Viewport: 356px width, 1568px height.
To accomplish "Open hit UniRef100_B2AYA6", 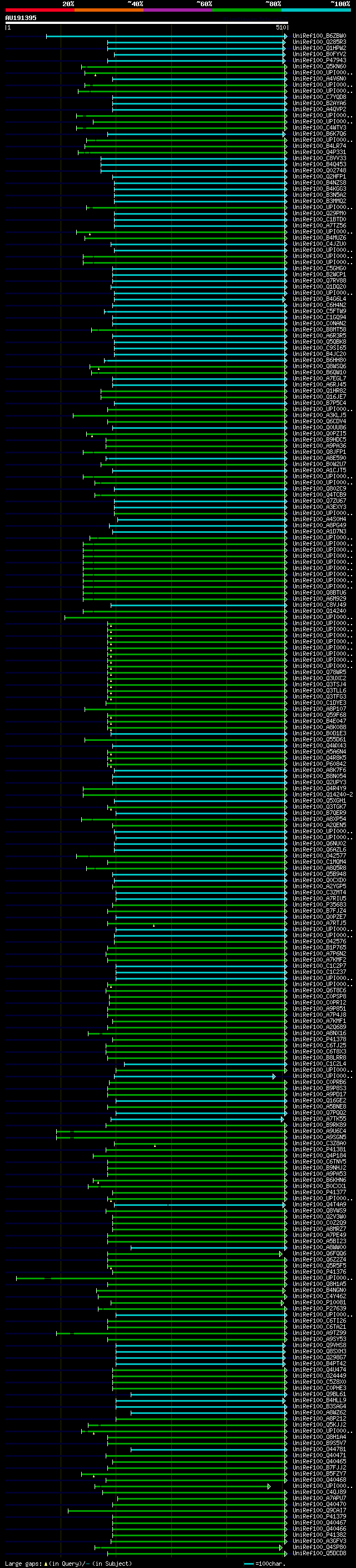I will click(x=319, y=103).
